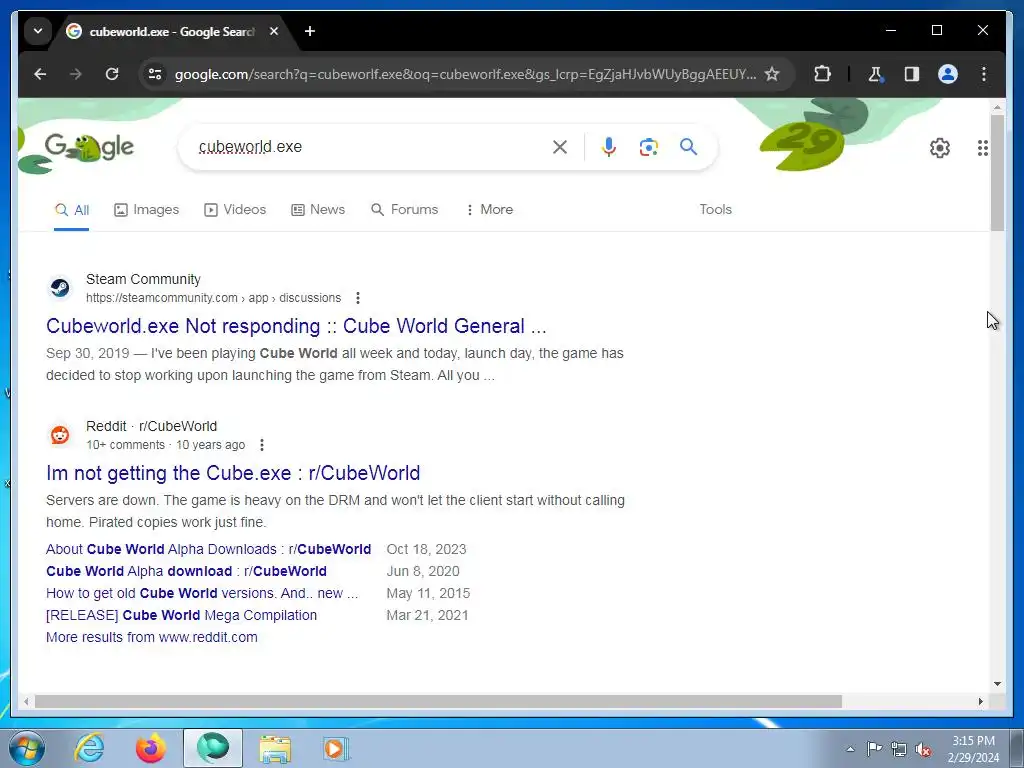Click the Reddit favicon icon
The width and height of the screenshot is (1024, 768).
coord(60,434)
